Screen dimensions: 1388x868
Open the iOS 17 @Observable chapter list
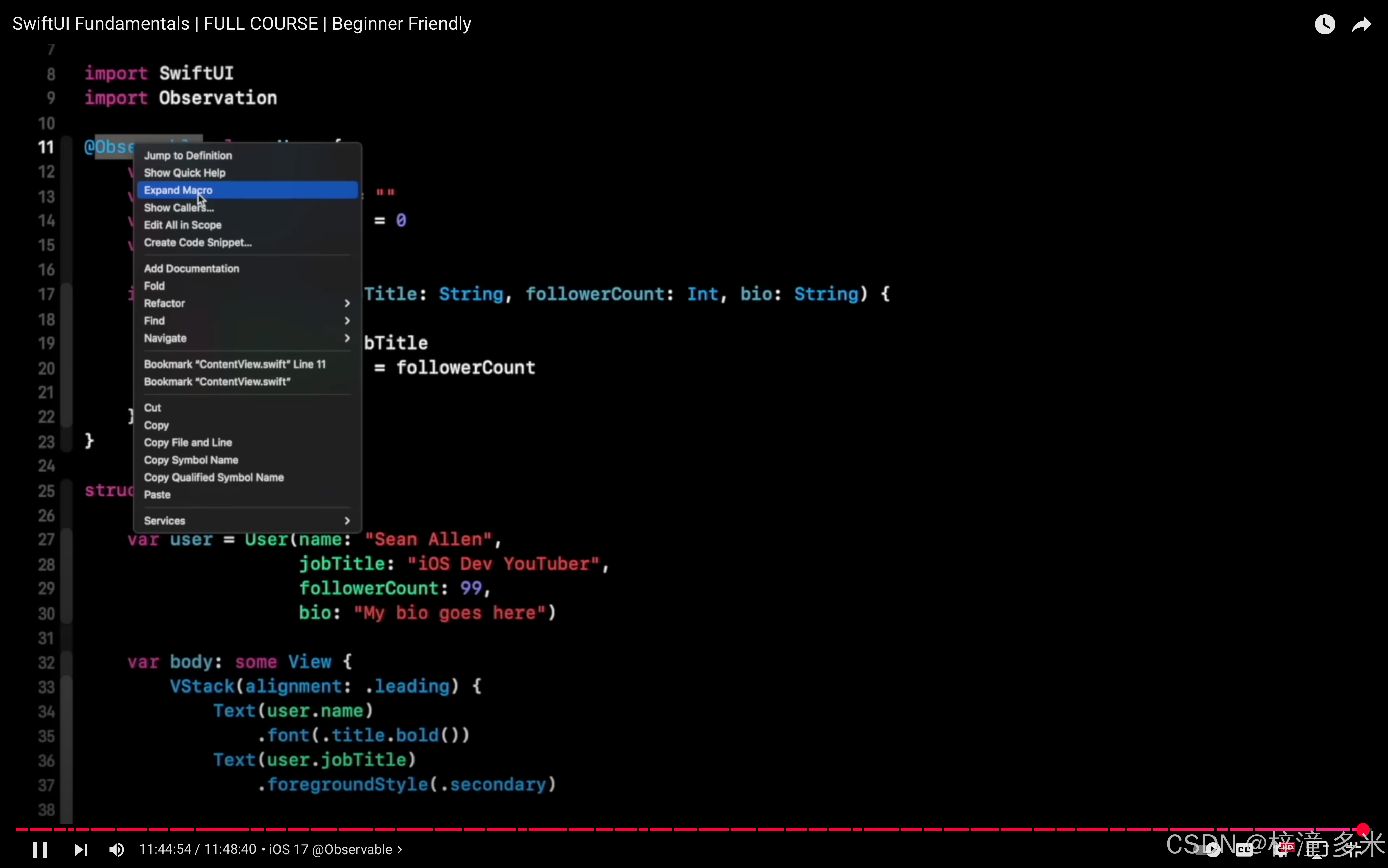(336, 849)
